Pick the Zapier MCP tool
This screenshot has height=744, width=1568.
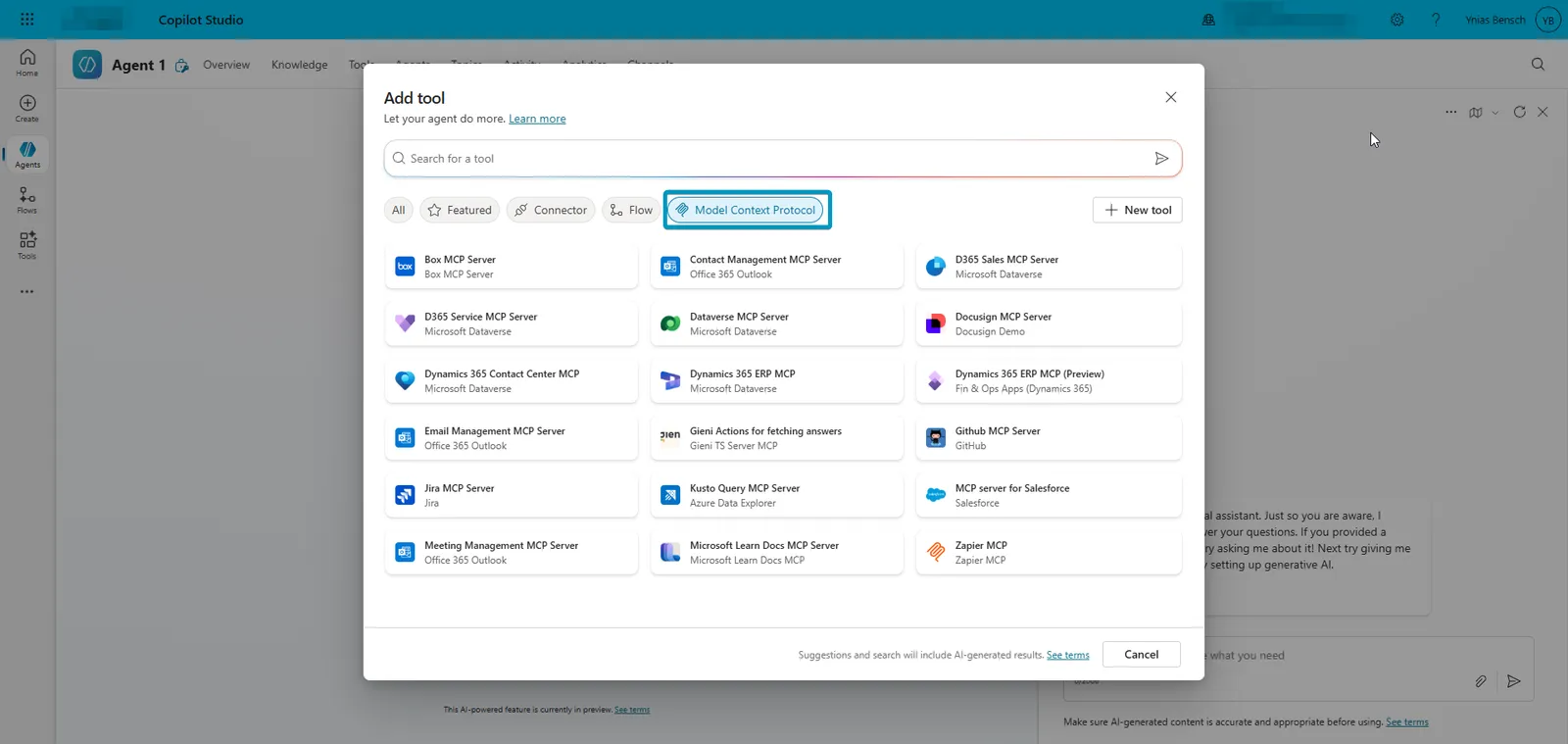coord(1049,553)
